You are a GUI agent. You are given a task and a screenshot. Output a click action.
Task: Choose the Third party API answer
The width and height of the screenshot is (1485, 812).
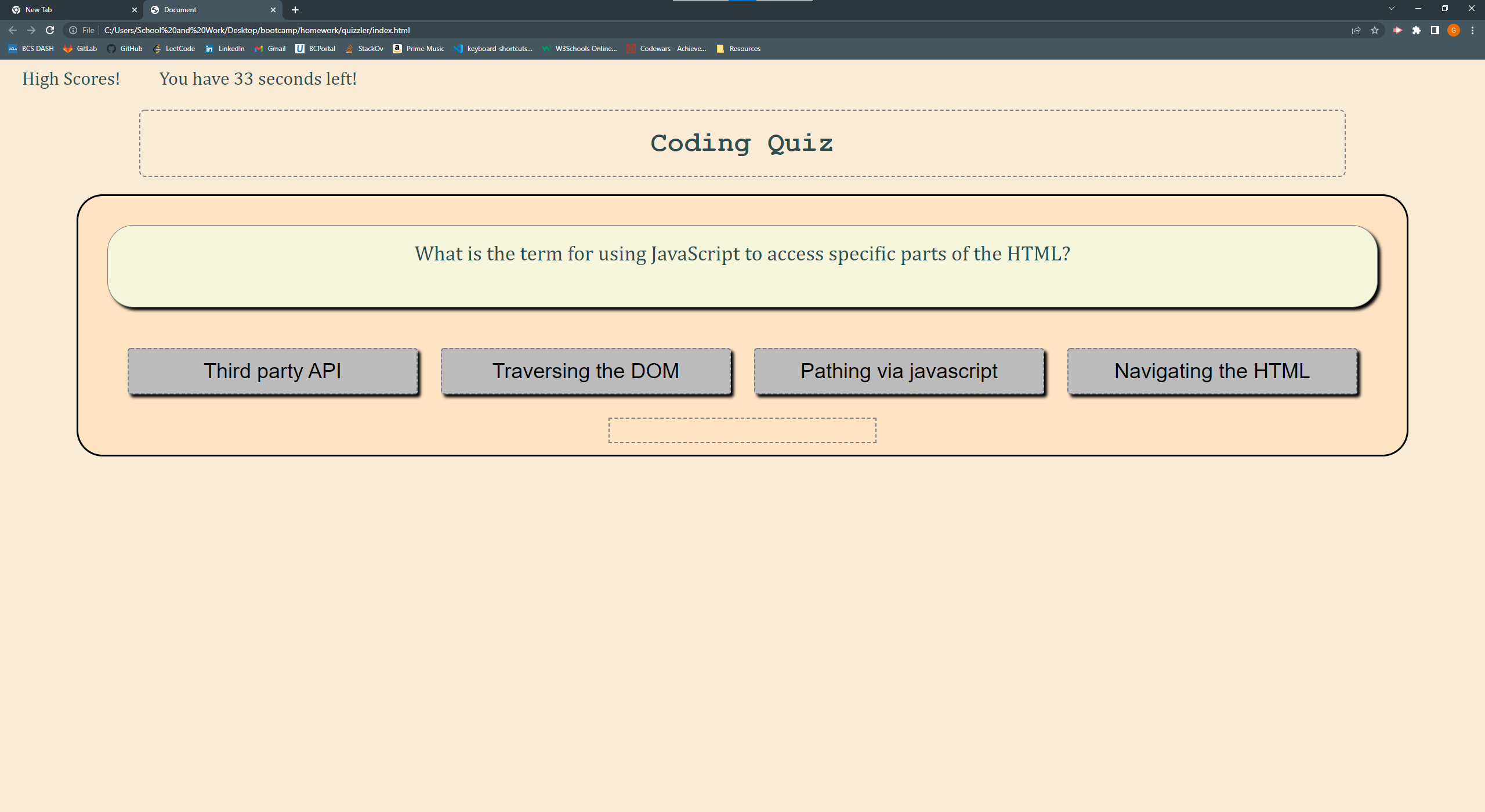click(272, 371)
